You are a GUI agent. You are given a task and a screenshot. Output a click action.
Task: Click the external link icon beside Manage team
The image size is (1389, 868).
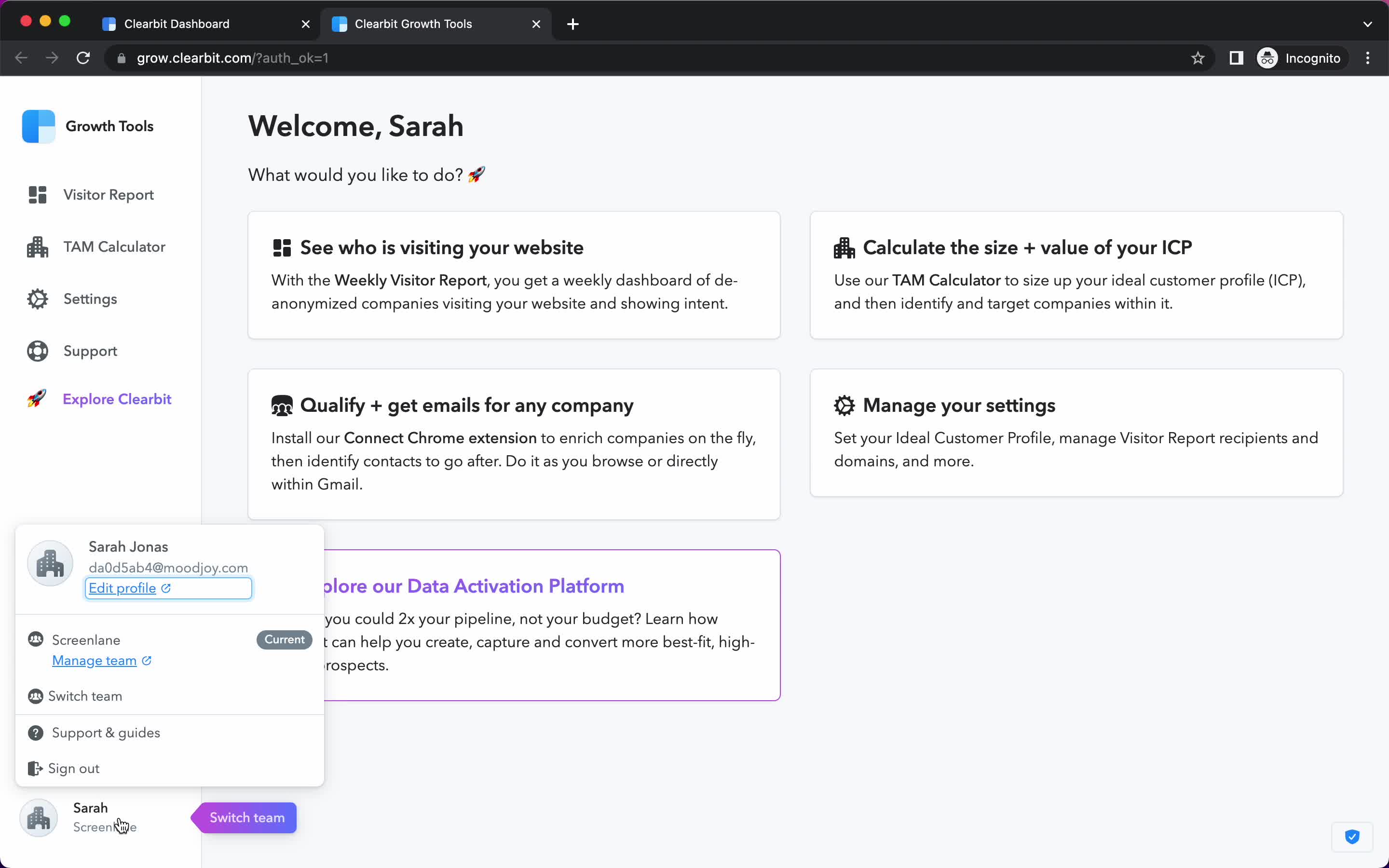[x=146, y=660]
